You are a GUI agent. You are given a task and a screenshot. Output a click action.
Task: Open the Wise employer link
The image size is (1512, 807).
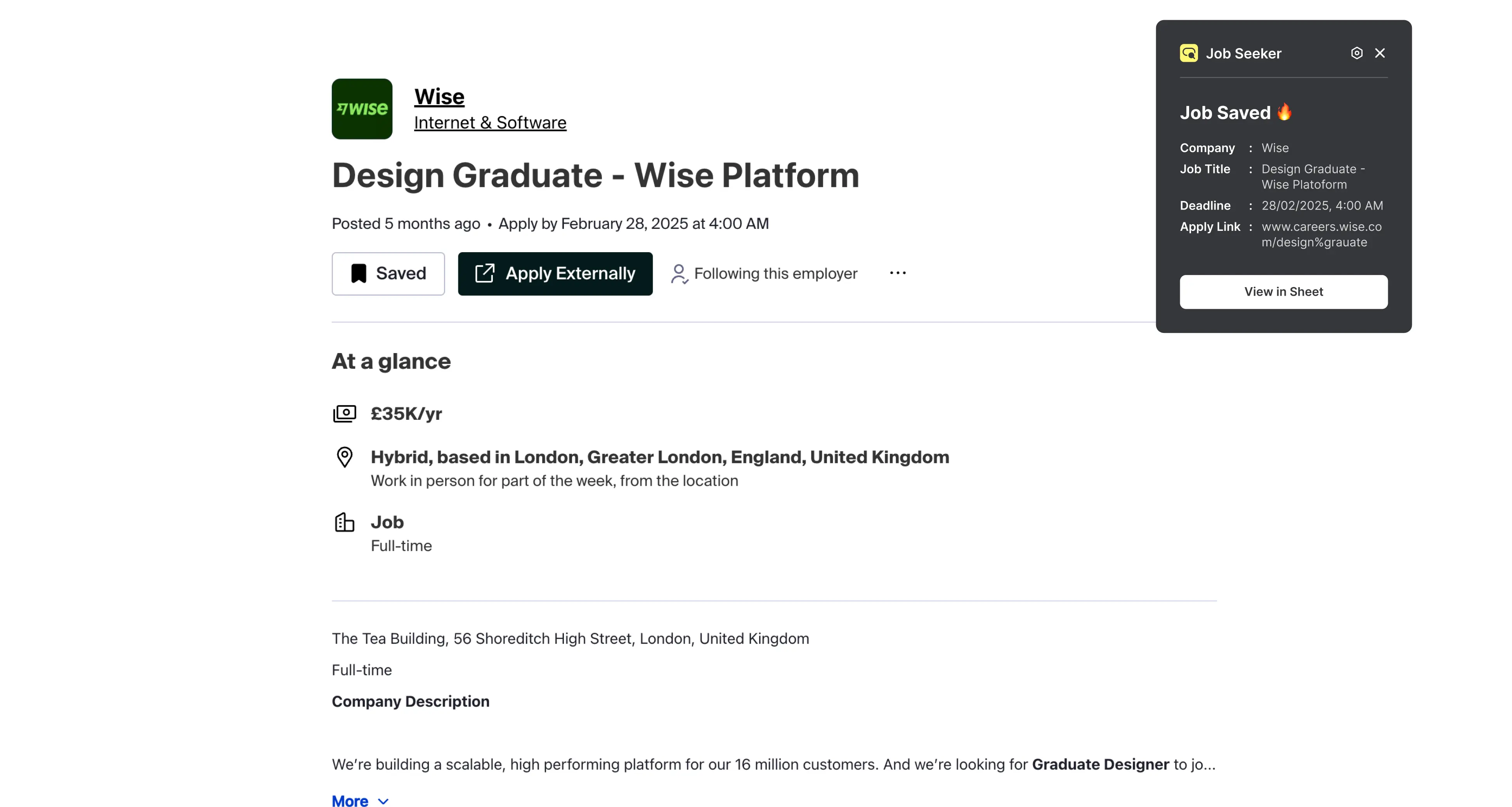(x=439, y=96)
